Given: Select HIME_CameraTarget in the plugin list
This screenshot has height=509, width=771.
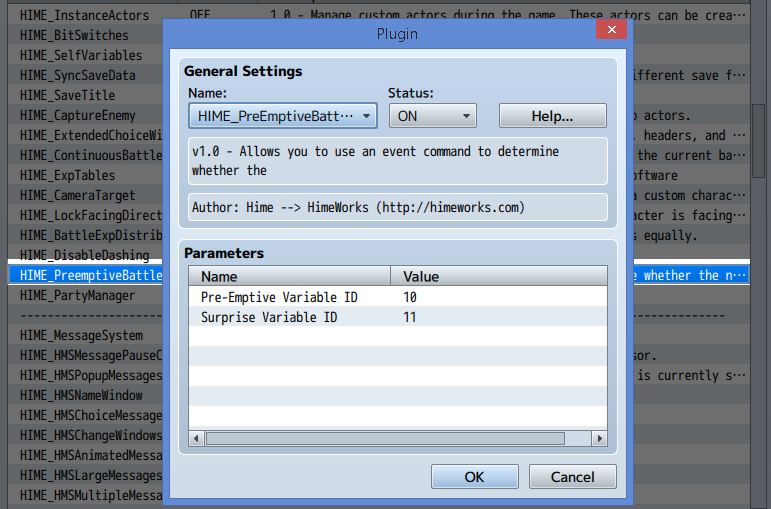Looking at the screenshot, I should coord(77,195).
